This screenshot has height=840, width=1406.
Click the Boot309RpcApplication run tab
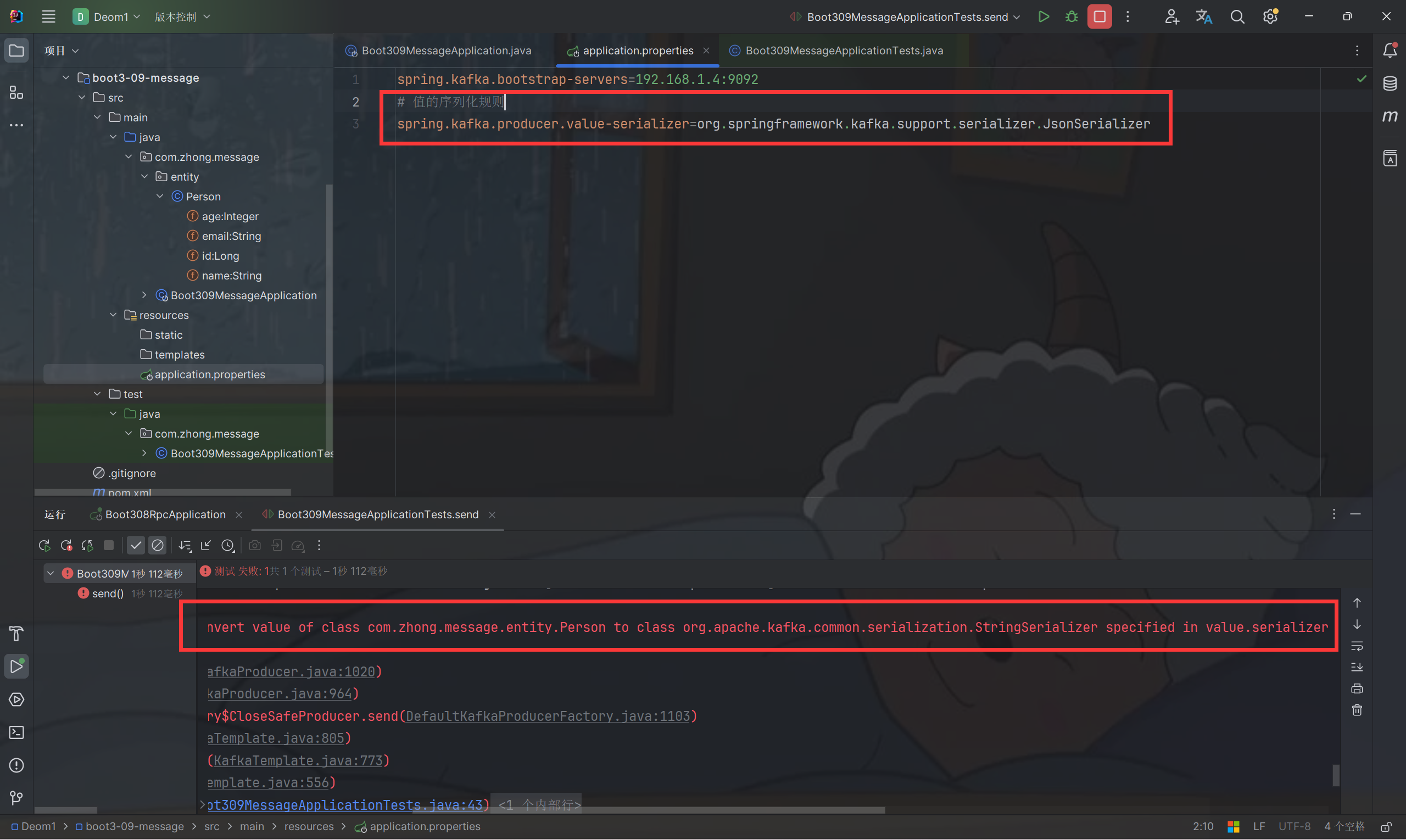[x=164, y=514]
